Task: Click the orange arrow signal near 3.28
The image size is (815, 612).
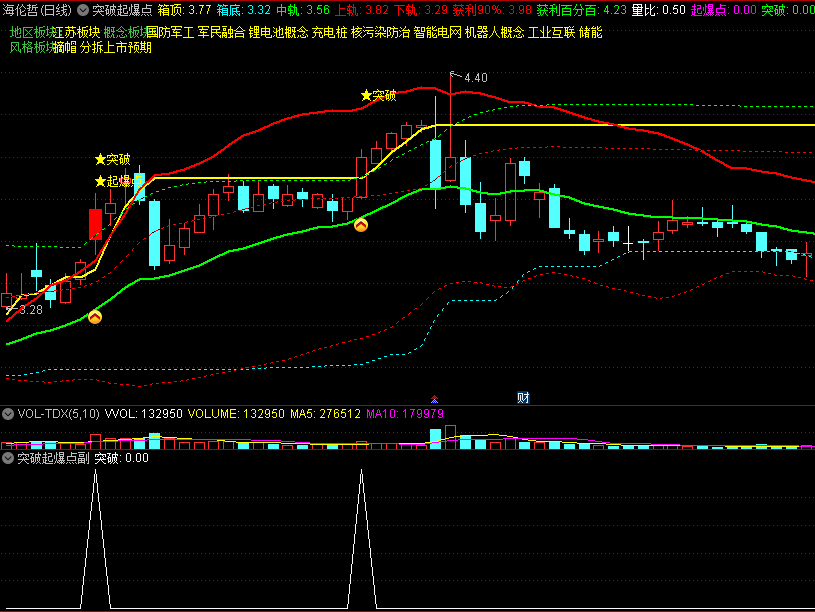Action: 95,317
